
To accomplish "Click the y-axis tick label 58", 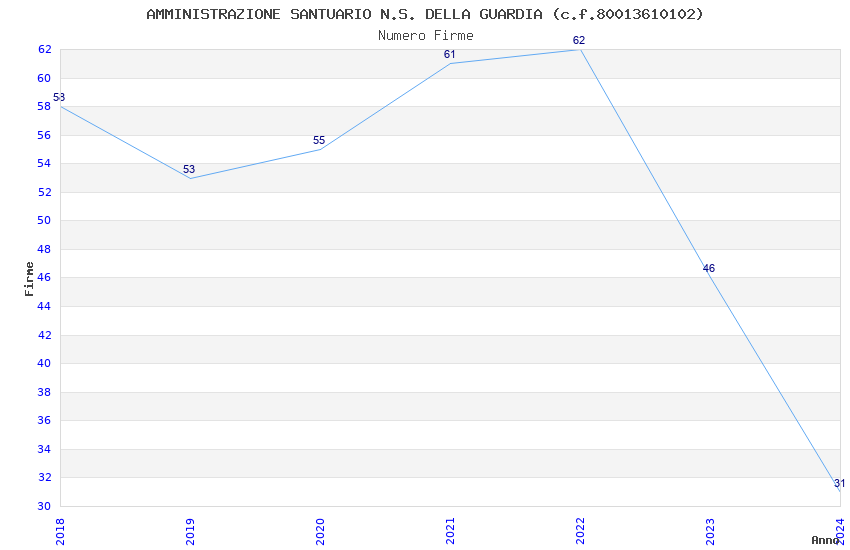I will 44,106.
